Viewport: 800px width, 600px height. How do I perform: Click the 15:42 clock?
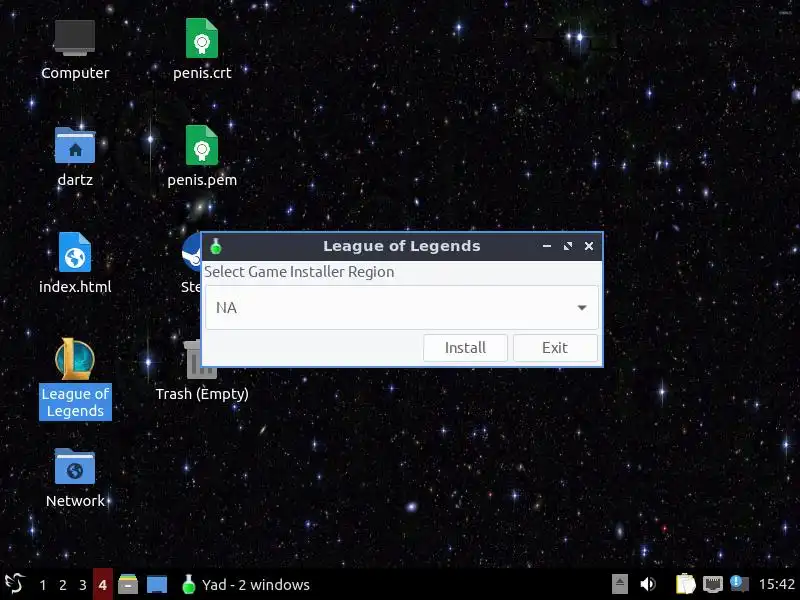tap(777, 584)
